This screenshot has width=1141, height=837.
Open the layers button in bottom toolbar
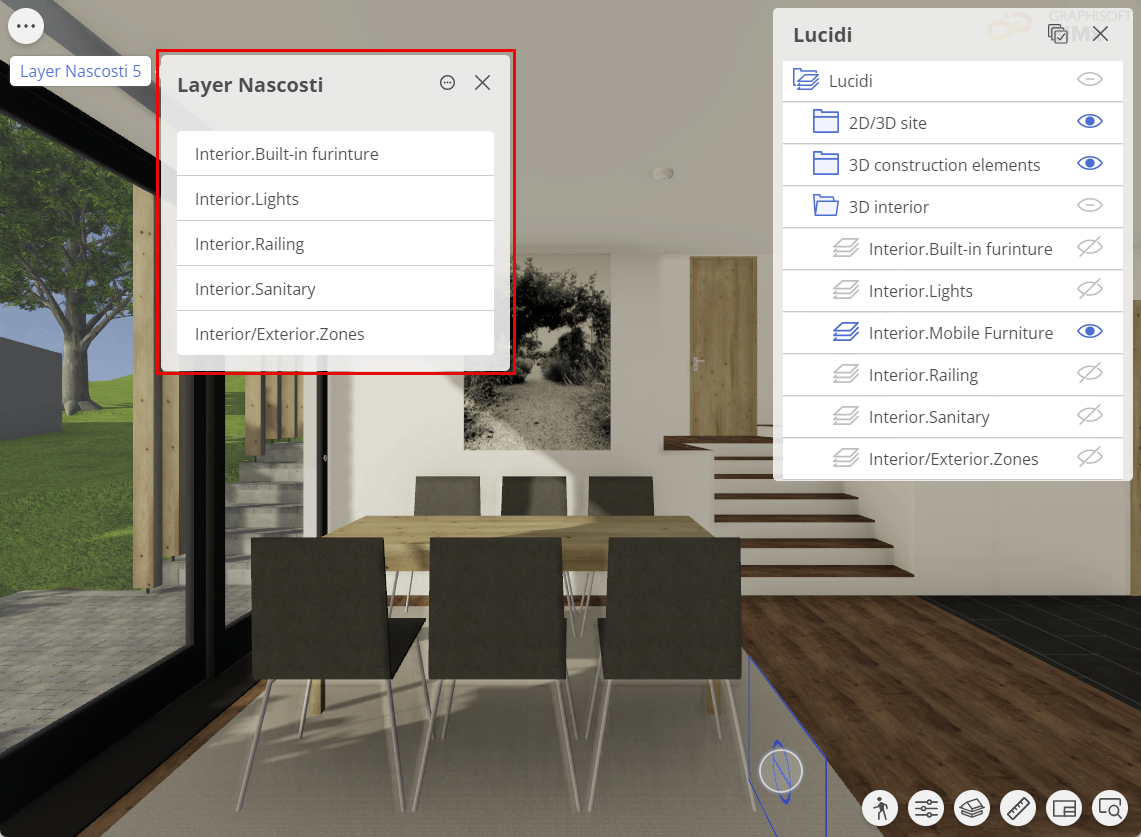972,809
